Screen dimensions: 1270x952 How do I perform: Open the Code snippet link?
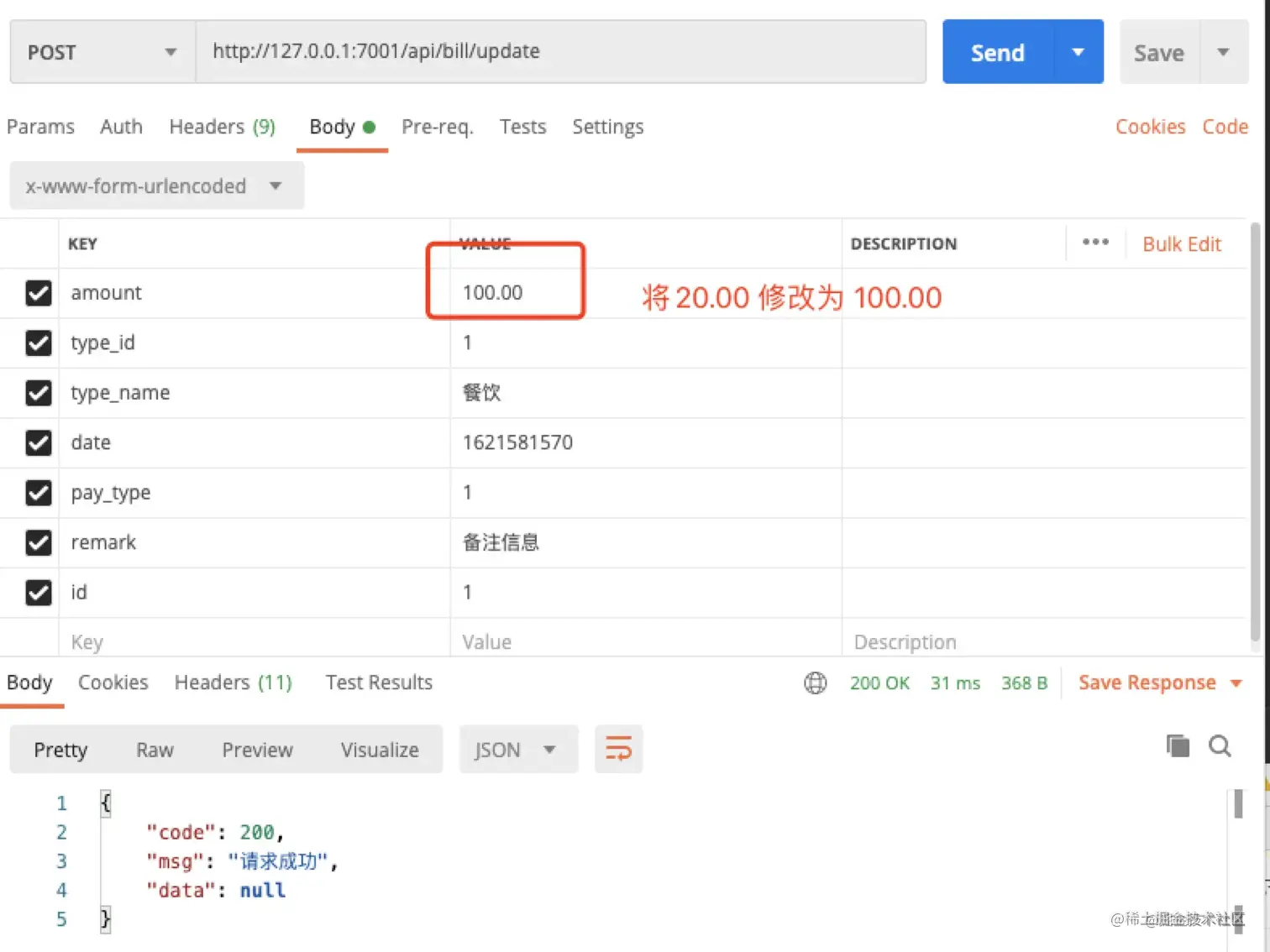(x=1225, y=127)
